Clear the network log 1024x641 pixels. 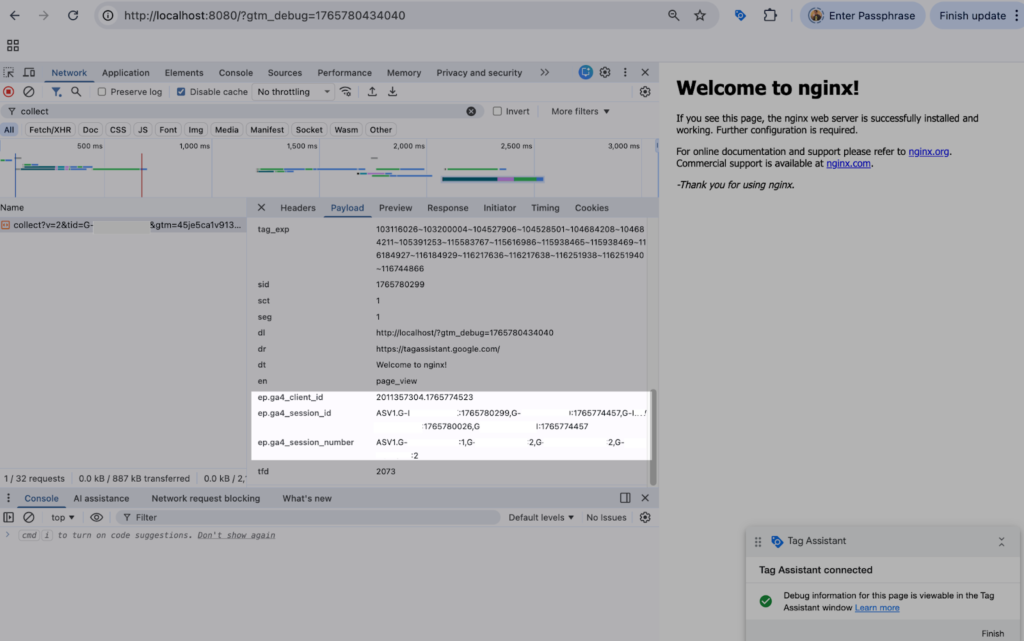pyautogui.click(x=29, y=92)
